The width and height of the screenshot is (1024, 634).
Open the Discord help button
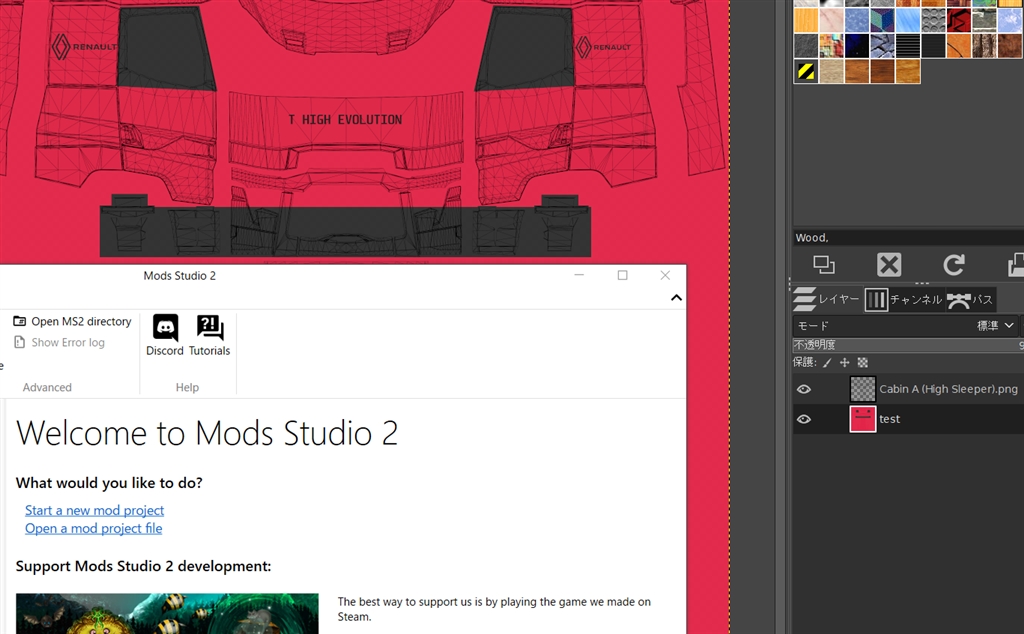pos(165,335)
